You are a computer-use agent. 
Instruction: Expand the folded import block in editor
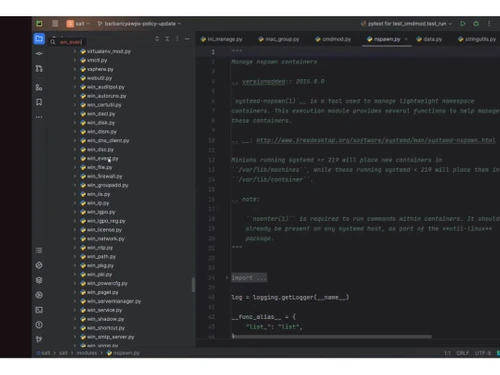pos(227,278)
